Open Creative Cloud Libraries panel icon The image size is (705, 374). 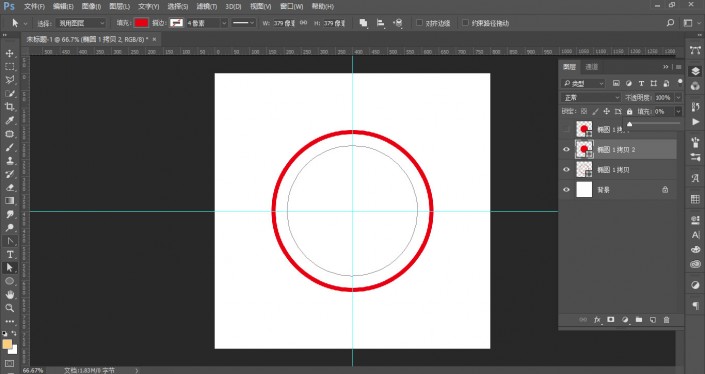click(695, 264)
